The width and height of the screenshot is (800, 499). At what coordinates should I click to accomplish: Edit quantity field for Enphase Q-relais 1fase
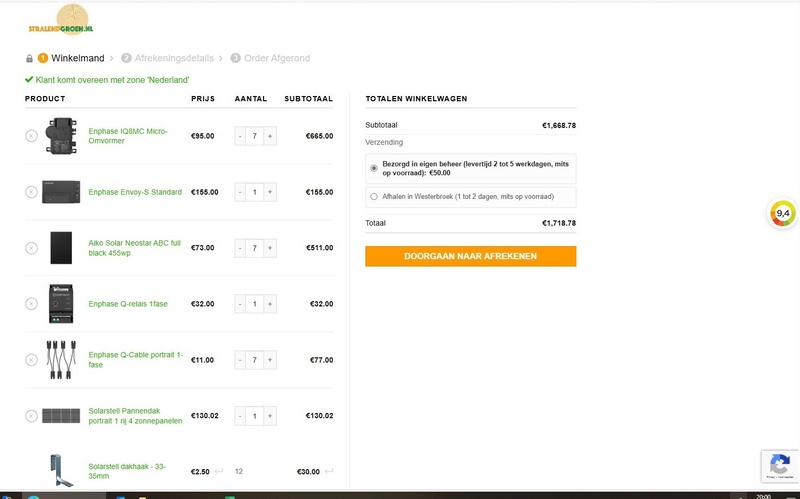pyautogui.click(x=255, y=304)
